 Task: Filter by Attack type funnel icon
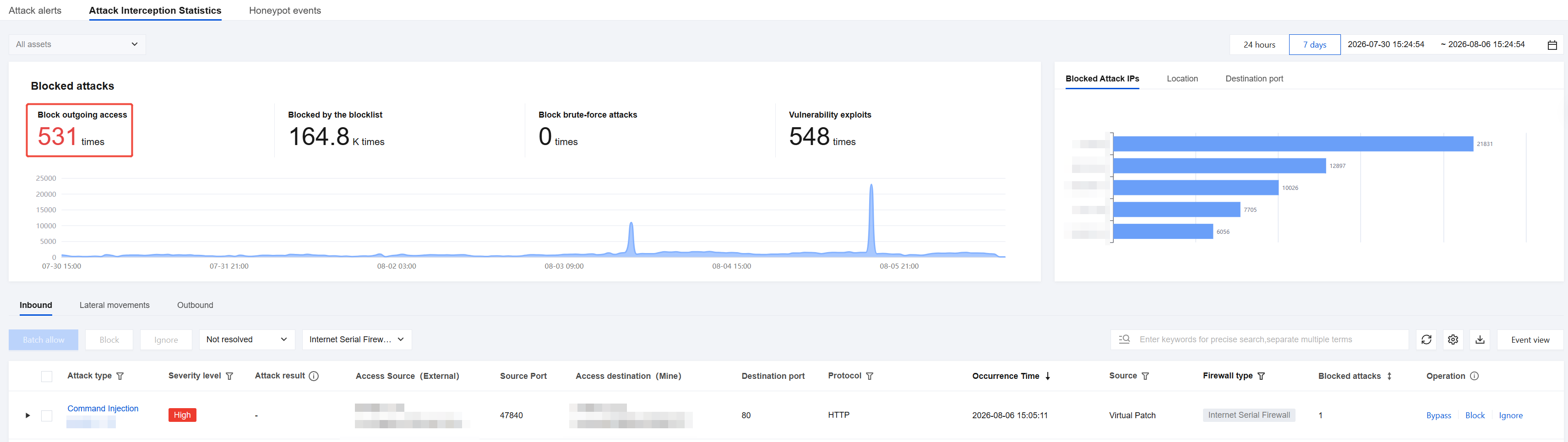[x=120, y=376]
